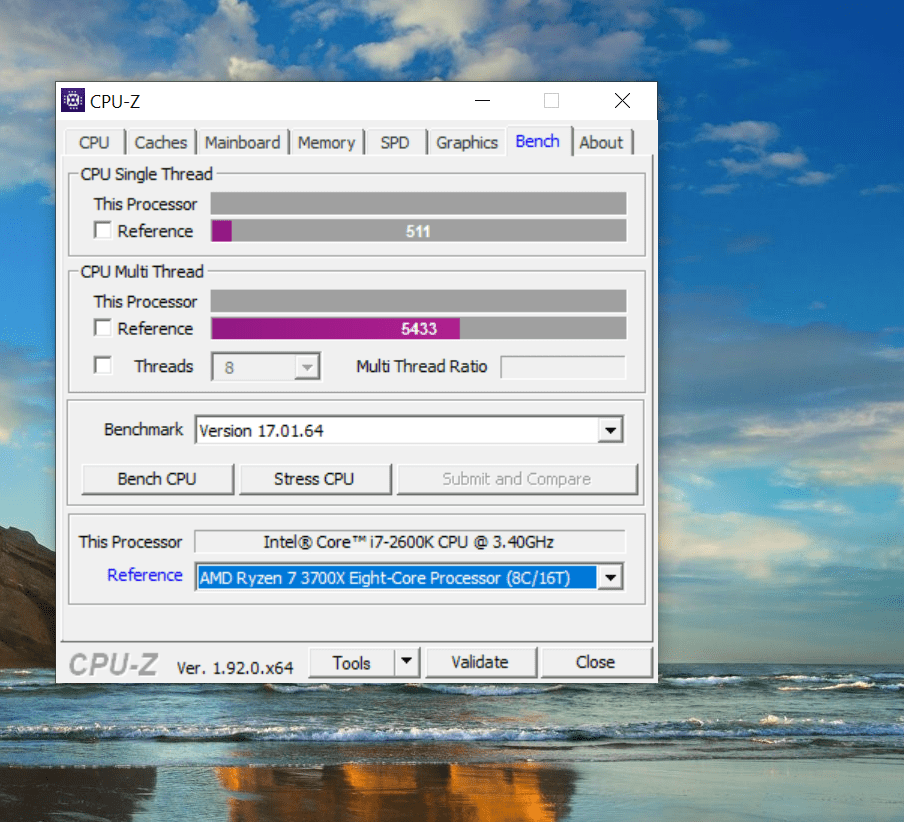Open the Reference processor dropdown

(x=611, y=577)
